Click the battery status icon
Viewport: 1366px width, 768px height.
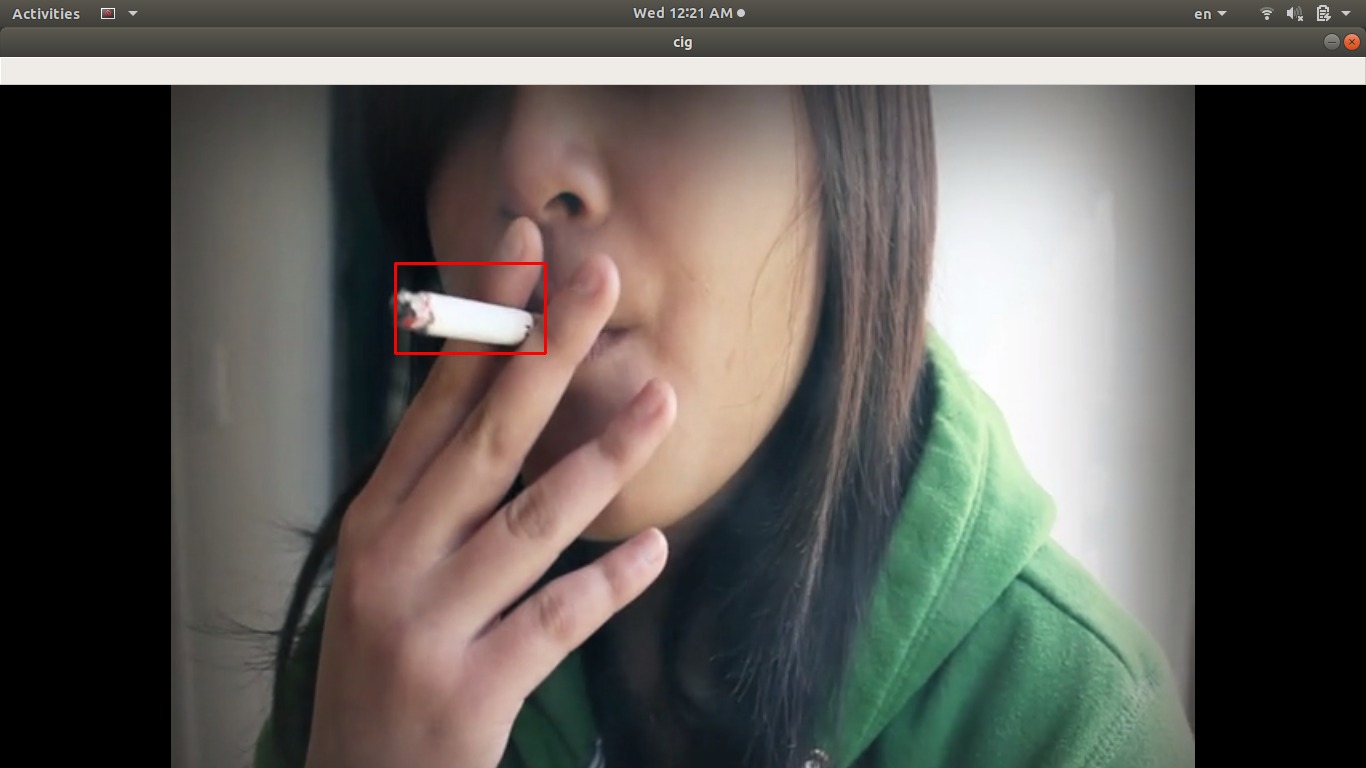pos(1323,14)
